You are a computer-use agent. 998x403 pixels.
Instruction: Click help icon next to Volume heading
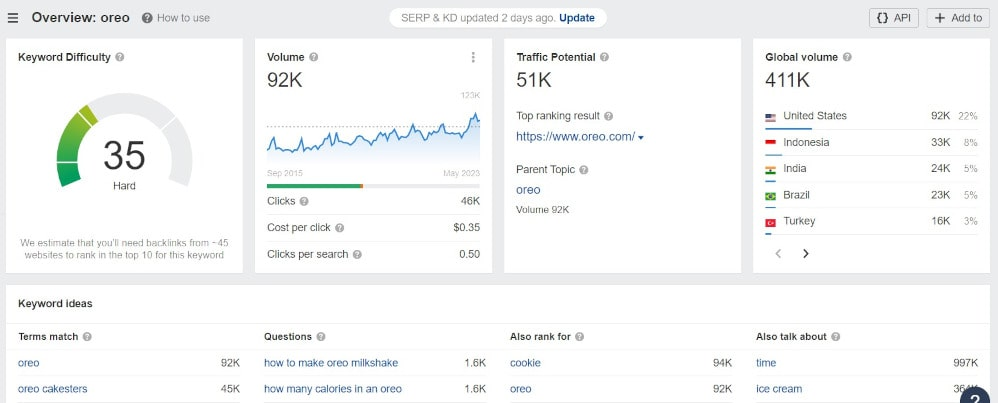click(x=314, y=57)
